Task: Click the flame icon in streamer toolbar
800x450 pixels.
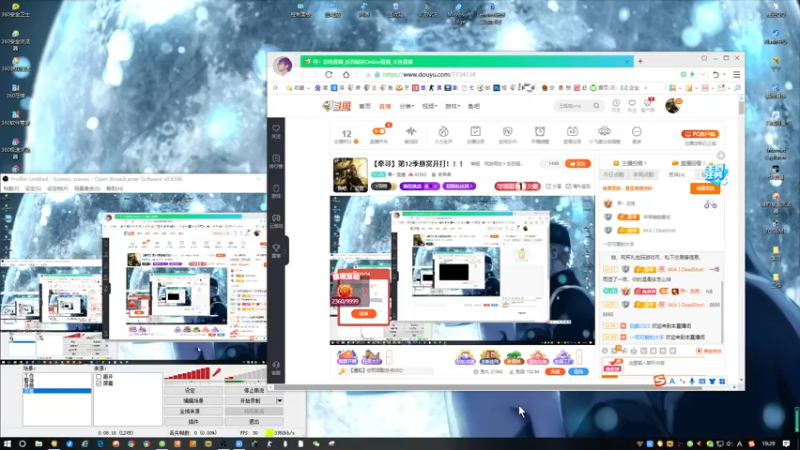Action: [x=443, y=134]
